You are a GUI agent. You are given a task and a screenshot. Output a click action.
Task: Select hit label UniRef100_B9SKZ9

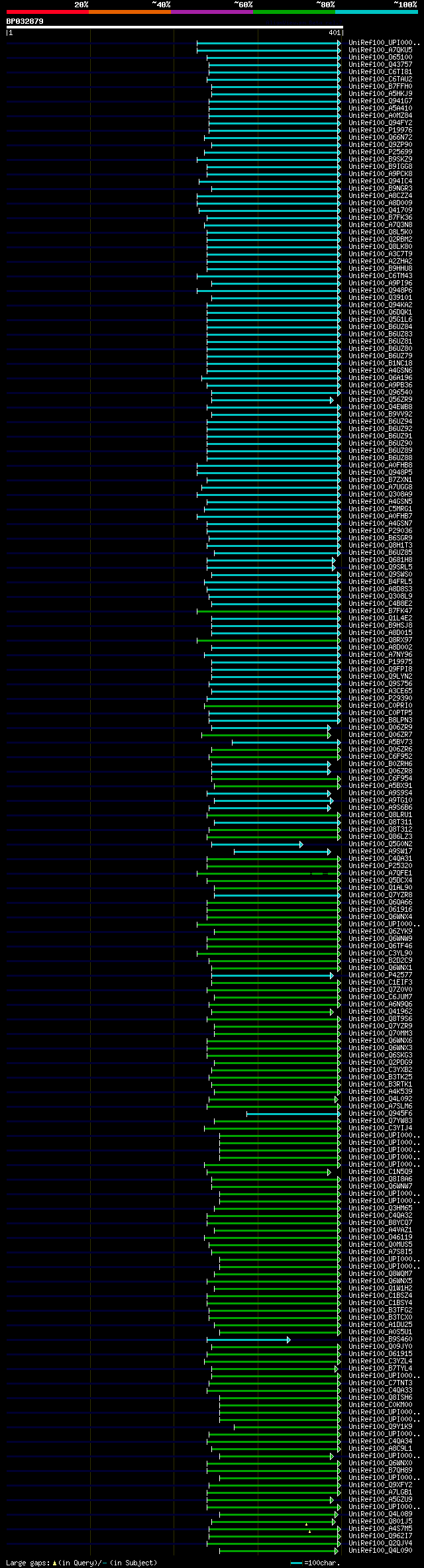click(x=380, y=160)
